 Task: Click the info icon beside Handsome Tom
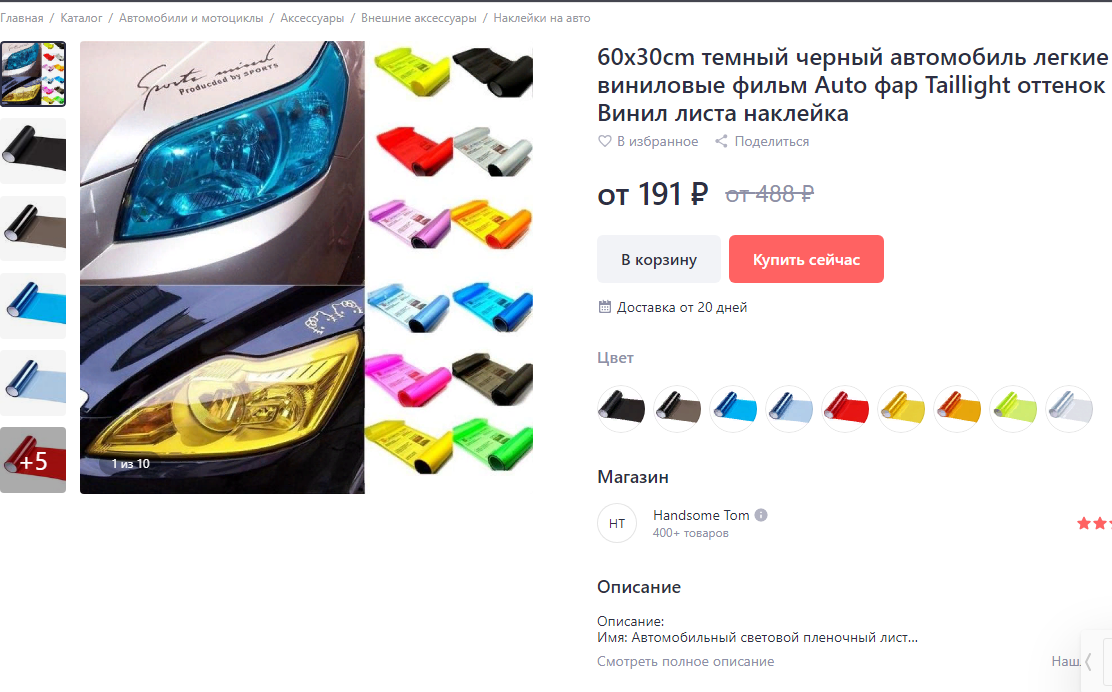click(761, 515)
